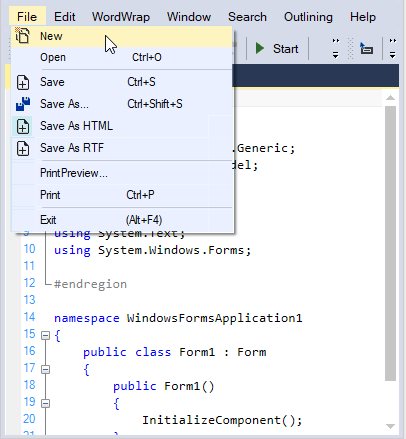Click the vertical scrollbar thumb
Image resolution: width=406 pixels, height=439 pixels.
pyautogui.click(x=390, y=243)
